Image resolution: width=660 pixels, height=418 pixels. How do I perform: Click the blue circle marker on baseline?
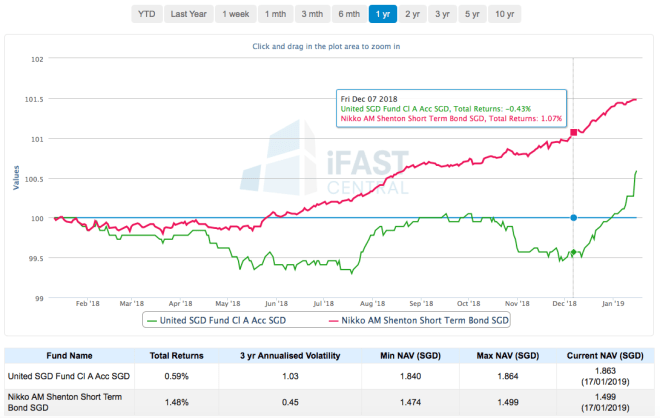click(573, 218)
